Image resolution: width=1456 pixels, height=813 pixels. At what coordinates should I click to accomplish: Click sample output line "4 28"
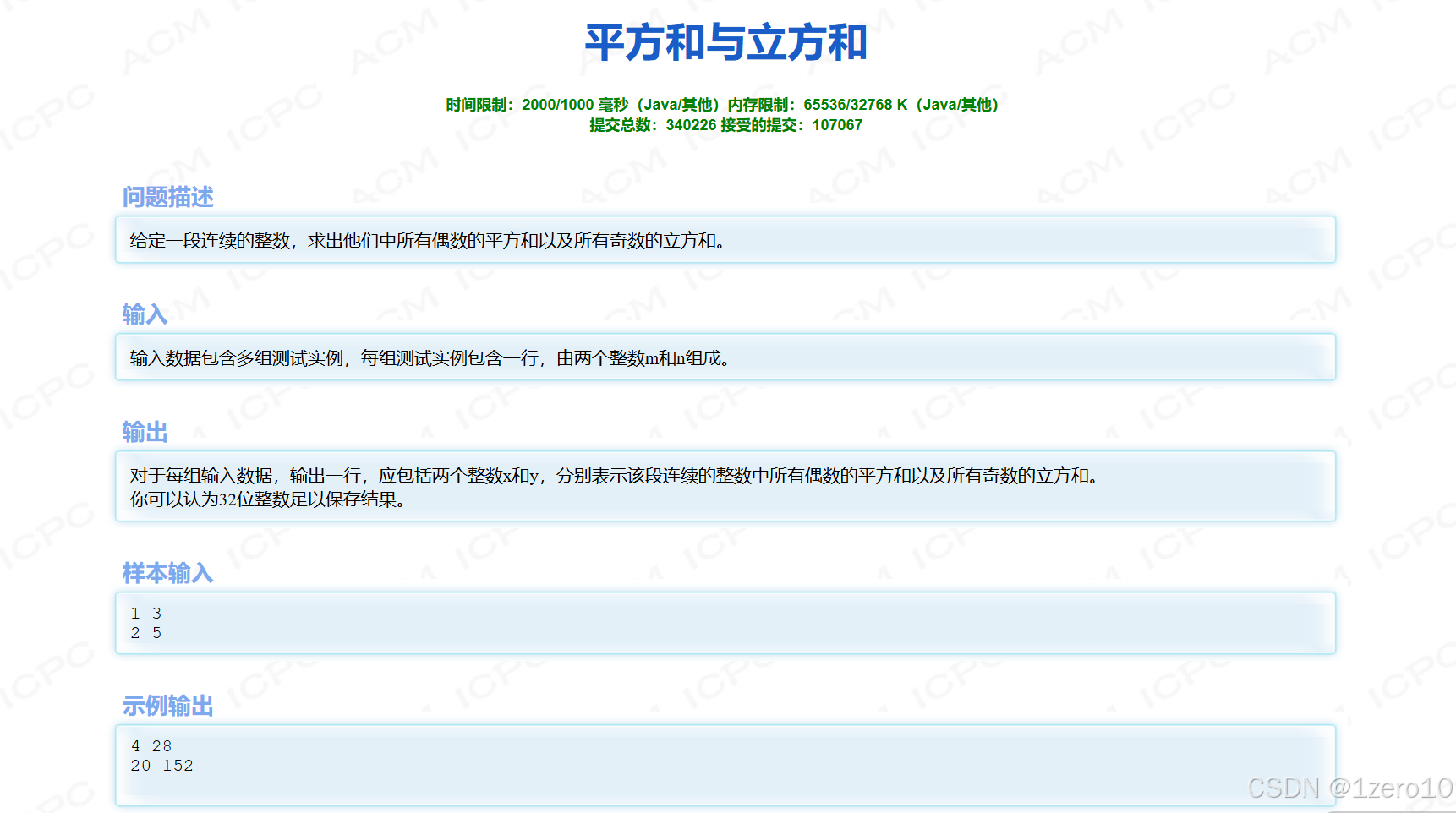(x=151, y=746)
